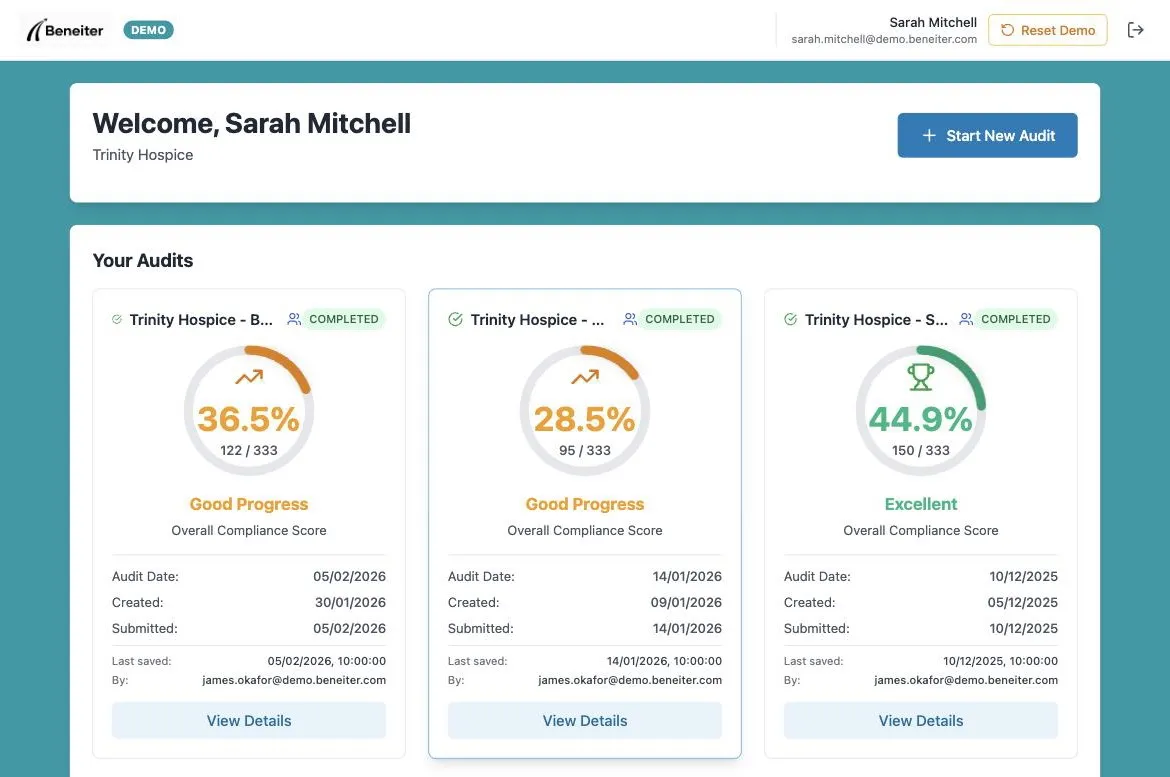Image resolution: width=1170 pixels, height=777 pixels.
Task: Click the Beneiter logo
Action: 65,30
